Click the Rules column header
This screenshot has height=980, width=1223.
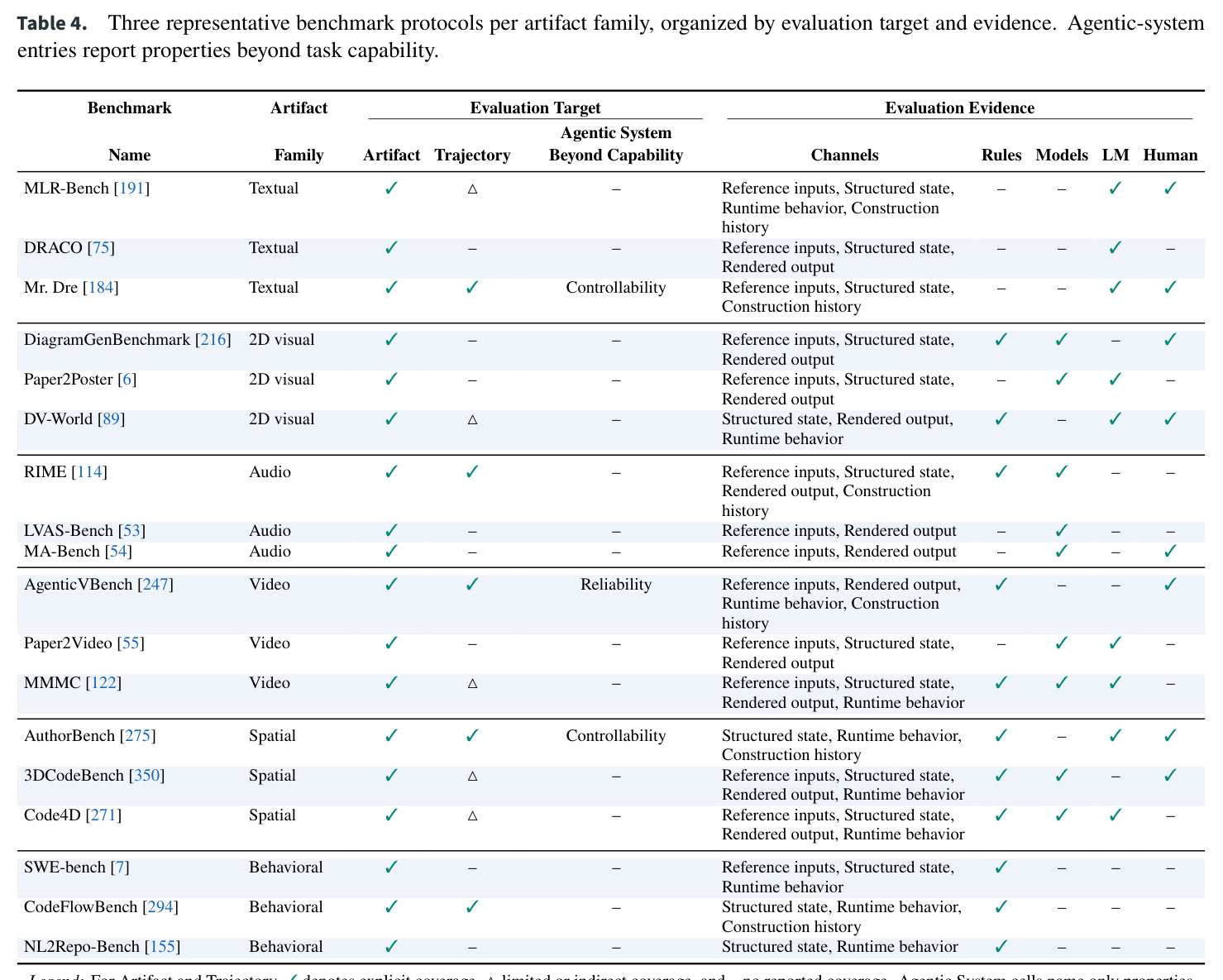pos(1001,155)
